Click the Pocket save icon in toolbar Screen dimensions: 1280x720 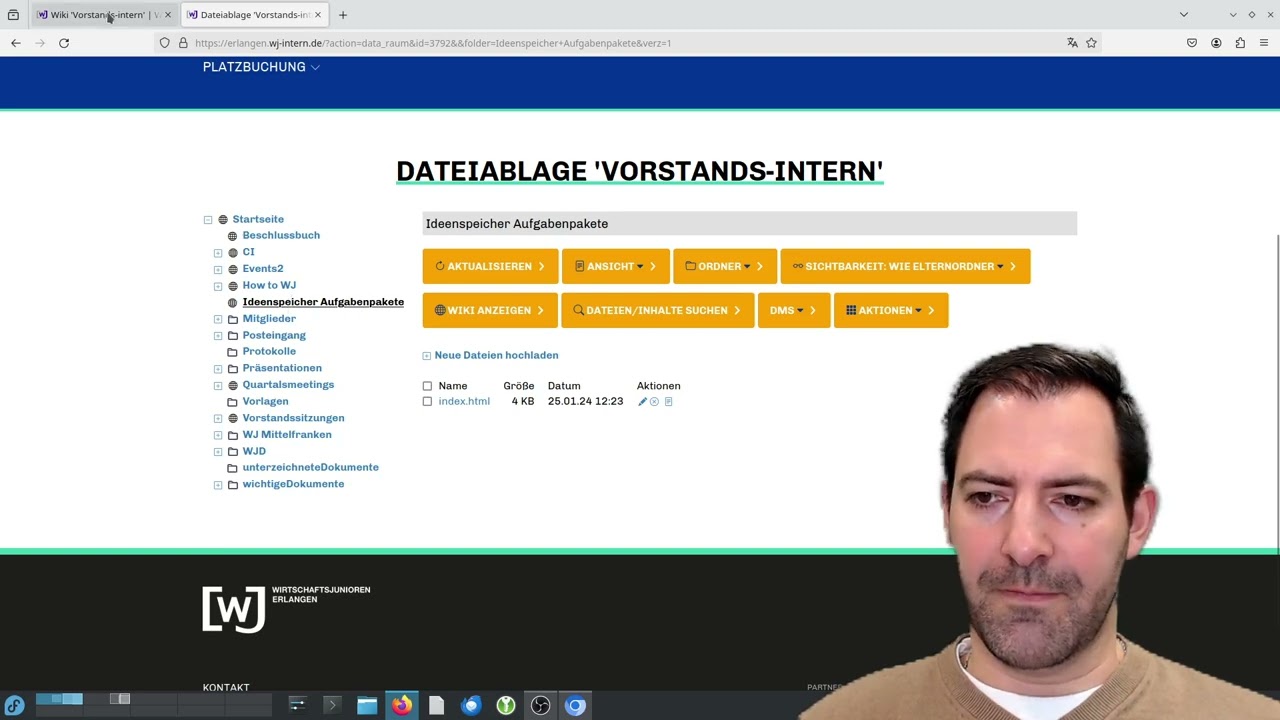1192,43
